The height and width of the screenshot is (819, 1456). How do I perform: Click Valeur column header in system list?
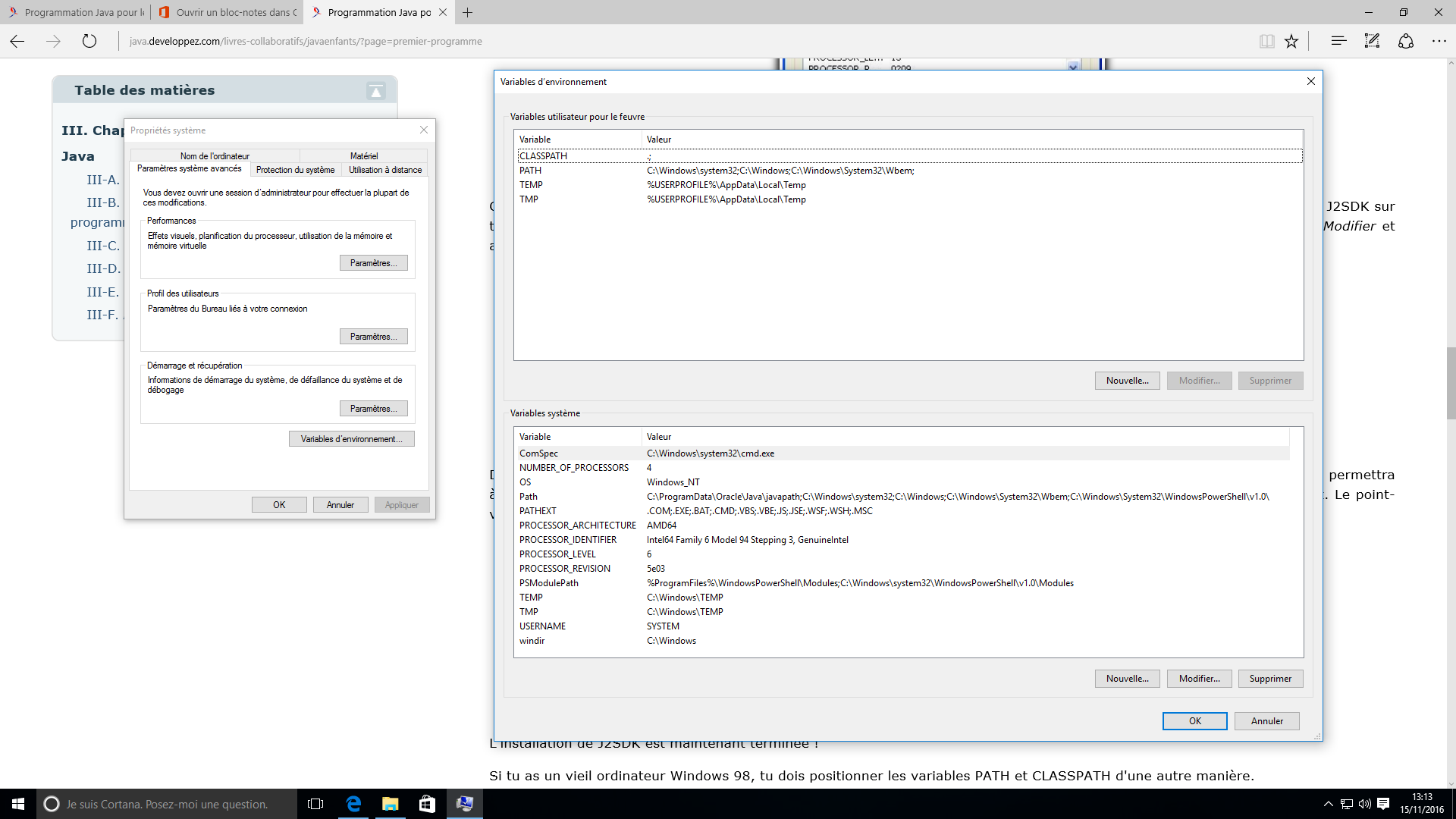click(965, 437)
